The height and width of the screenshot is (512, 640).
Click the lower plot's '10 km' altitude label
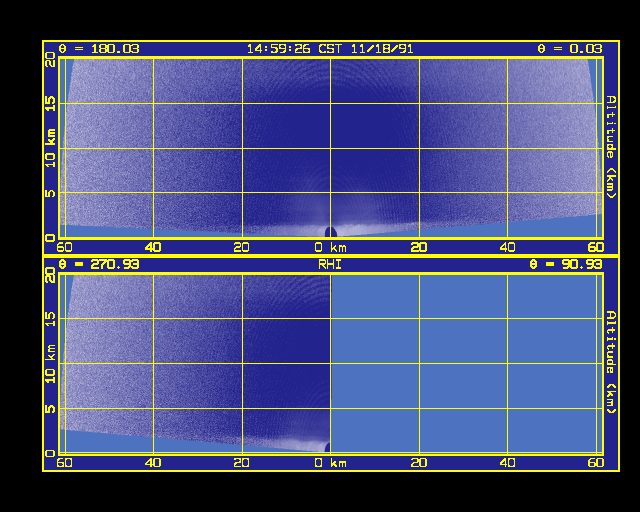[x=51, y=364]
